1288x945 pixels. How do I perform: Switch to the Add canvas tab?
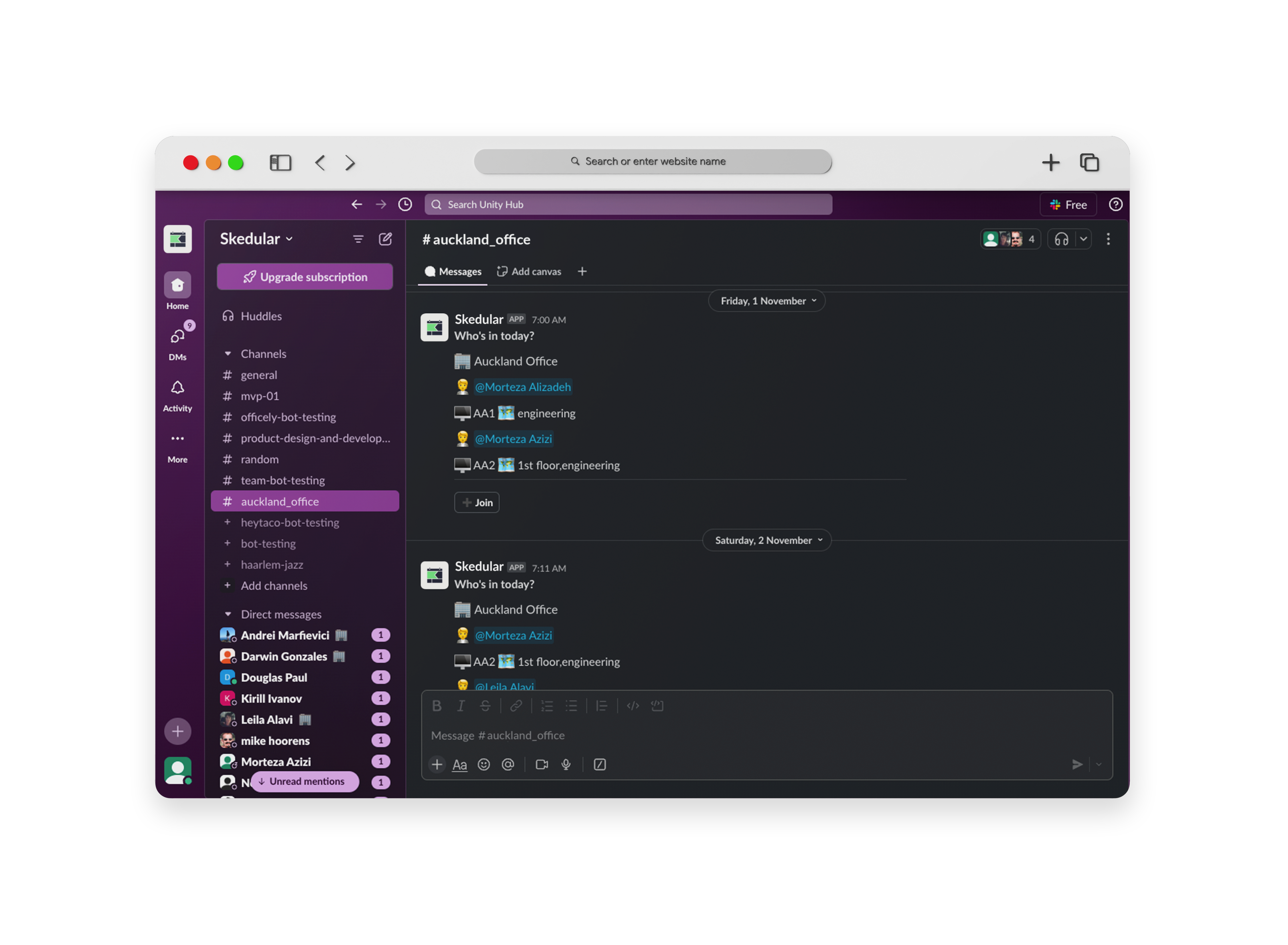[x=529, y=271]
